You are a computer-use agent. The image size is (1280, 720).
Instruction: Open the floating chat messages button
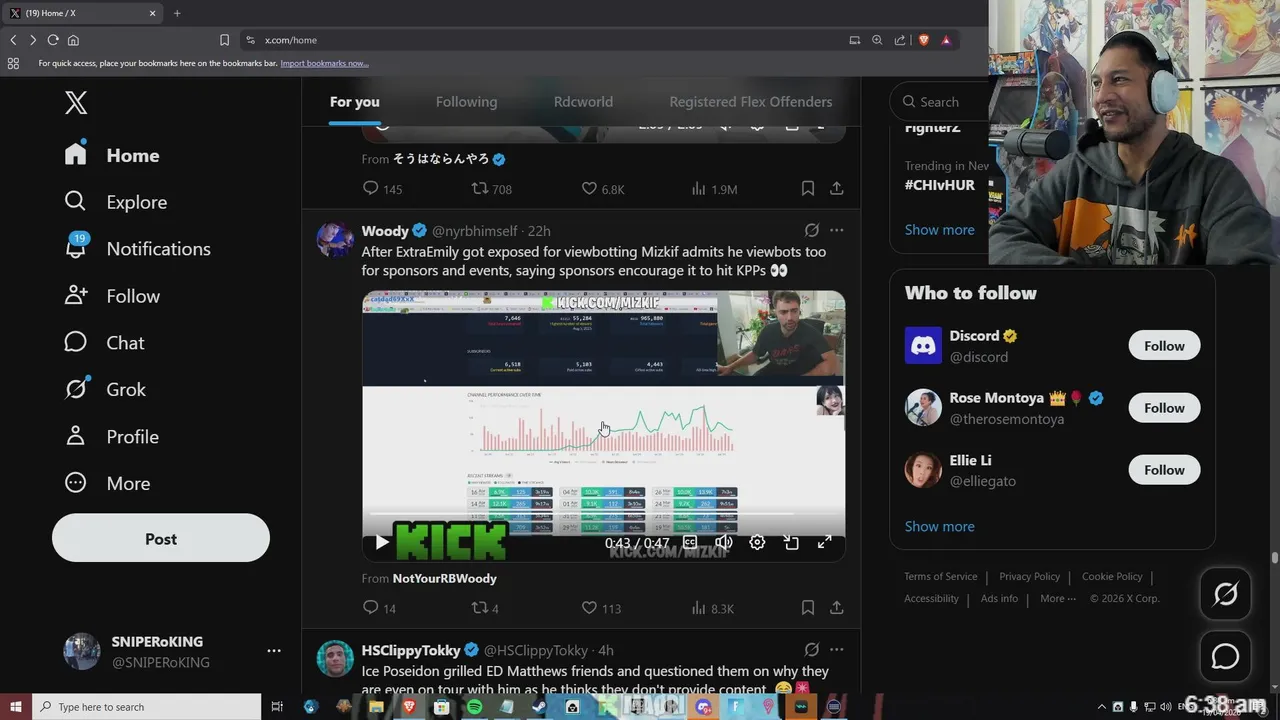coord(1225,656)
